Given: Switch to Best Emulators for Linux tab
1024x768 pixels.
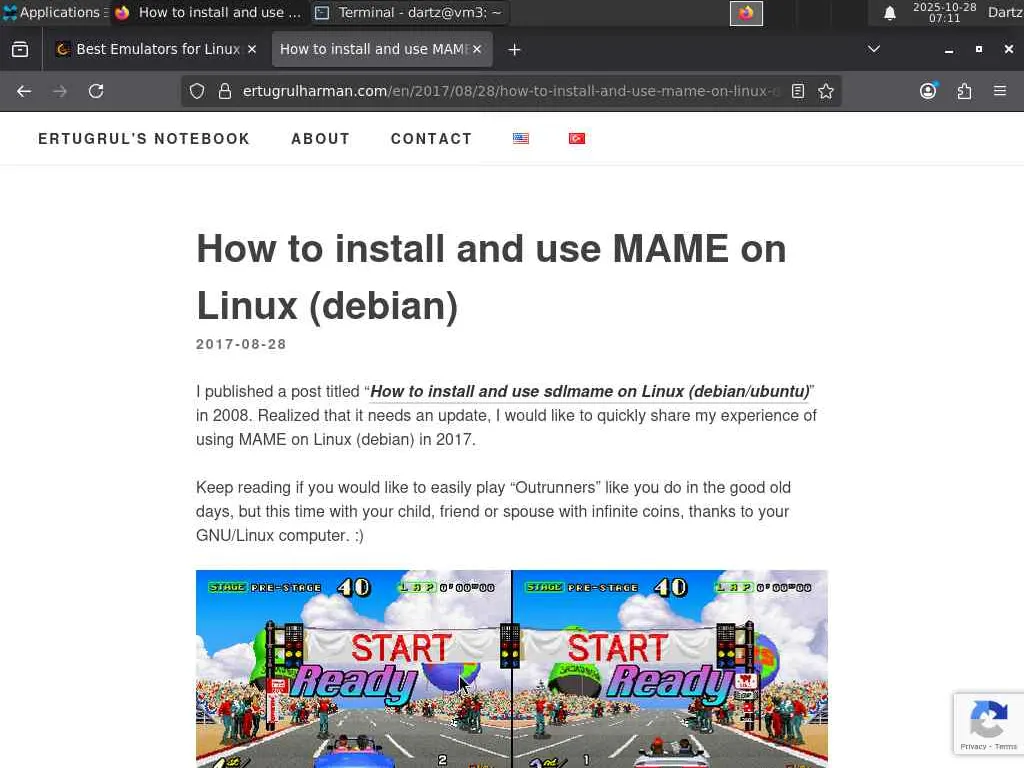Looking at the screenshot, I should point(157,50).
